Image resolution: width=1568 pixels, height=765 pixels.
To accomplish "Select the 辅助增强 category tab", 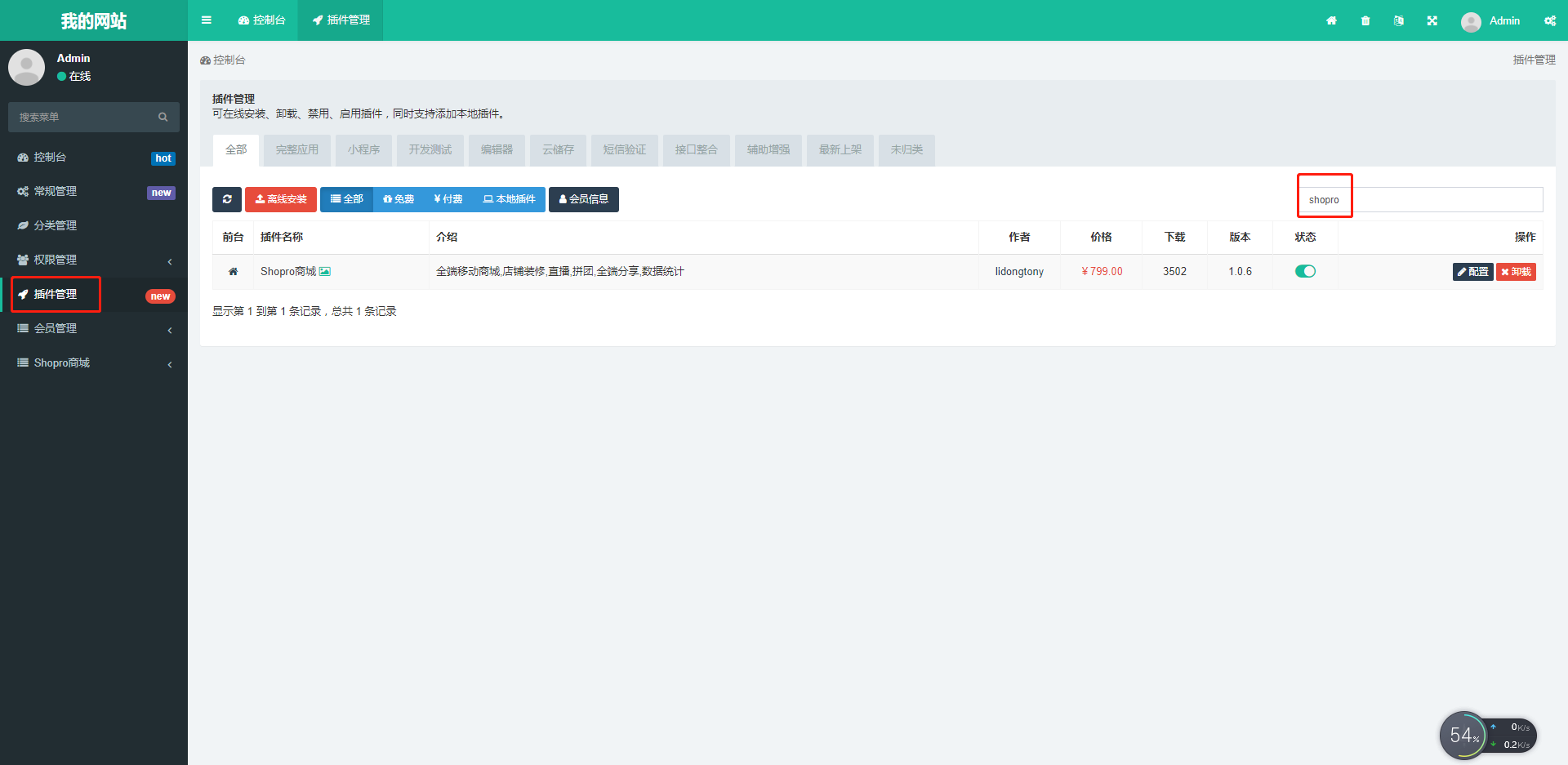I will (768, 150).
